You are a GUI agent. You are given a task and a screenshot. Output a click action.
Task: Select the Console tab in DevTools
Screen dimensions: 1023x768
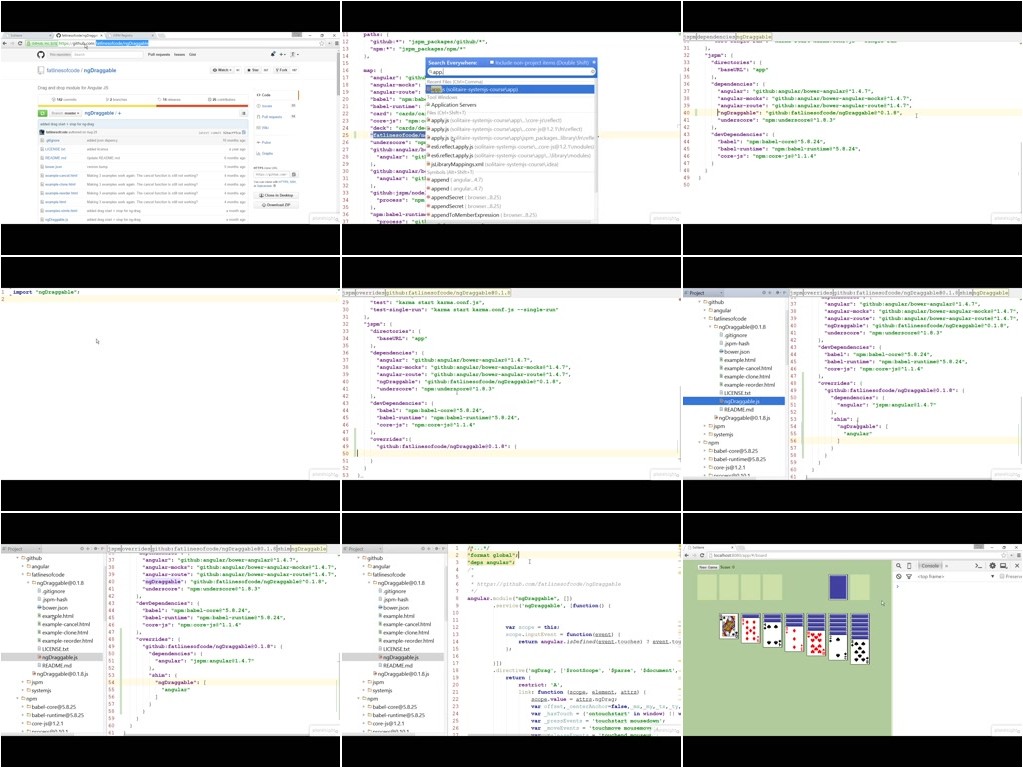coord(930,566)
